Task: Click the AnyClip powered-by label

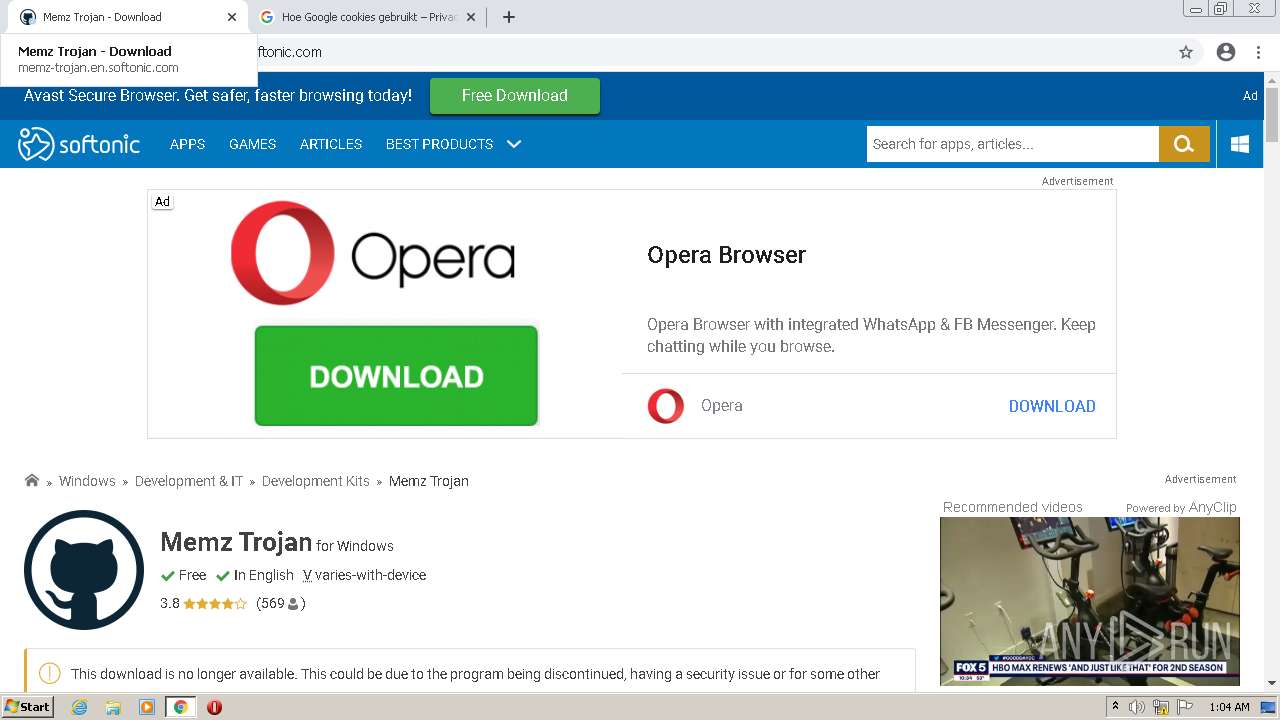Action: [1181, 508]
